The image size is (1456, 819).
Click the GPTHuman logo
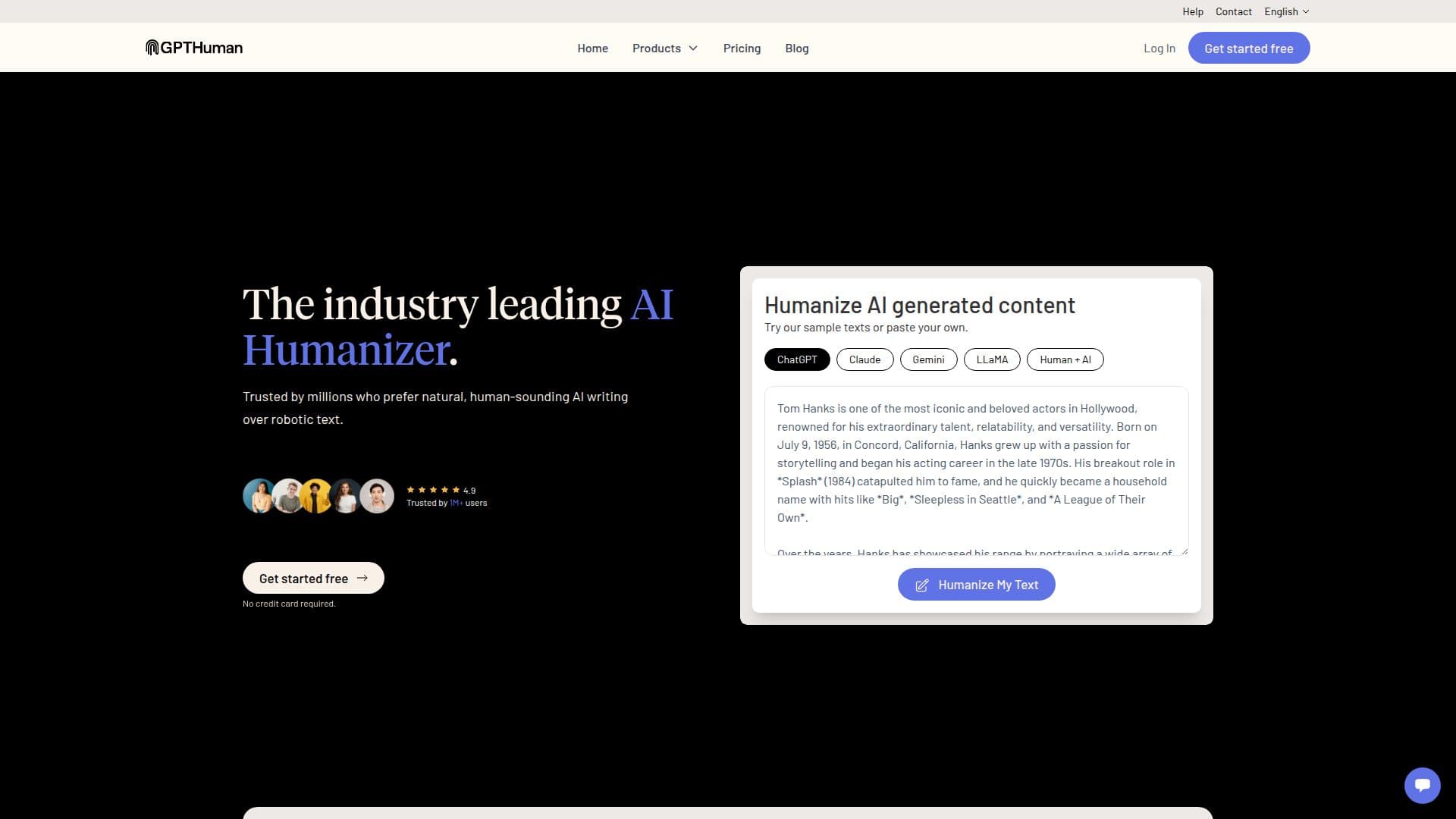(194, 48)
